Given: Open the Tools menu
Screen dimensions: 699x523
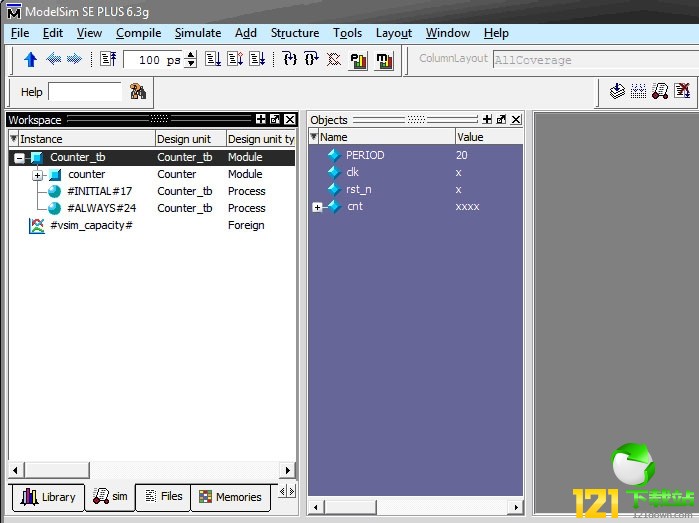Looking at the screenshot, I should [x=347, y=33].
